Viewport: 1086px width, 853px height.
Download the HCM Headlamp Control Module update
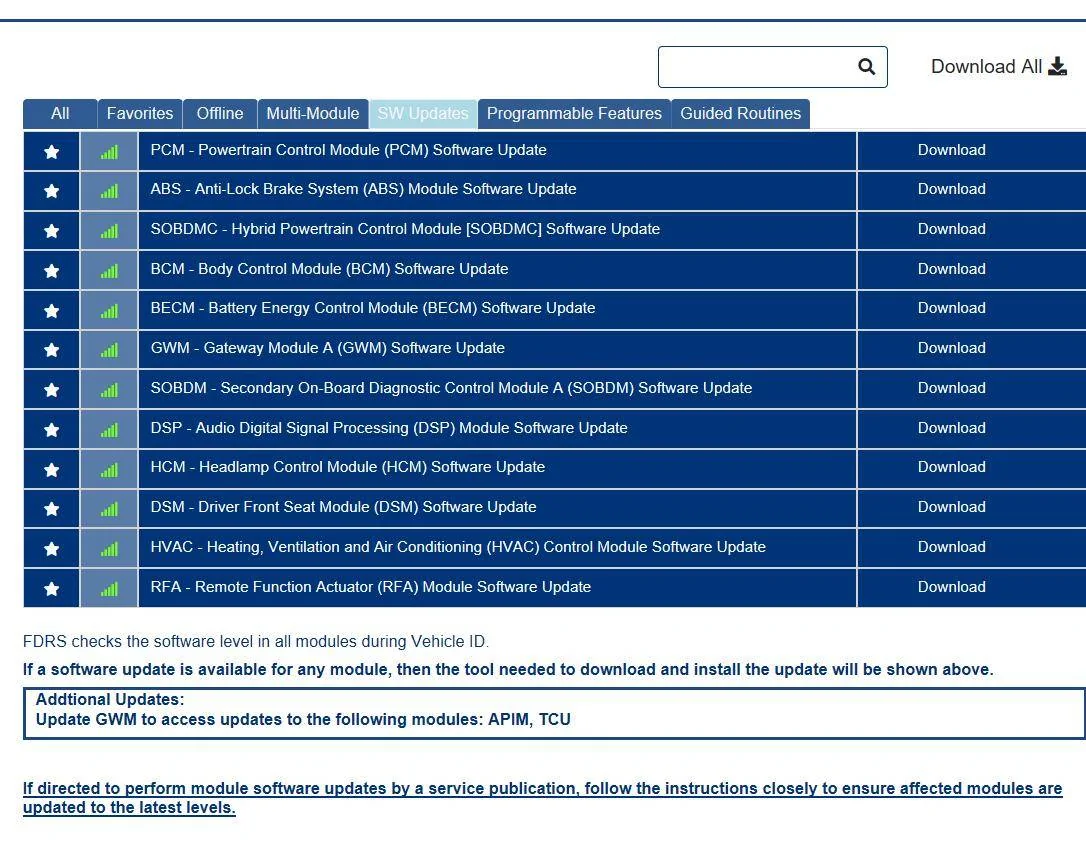[x=951, y=467]
